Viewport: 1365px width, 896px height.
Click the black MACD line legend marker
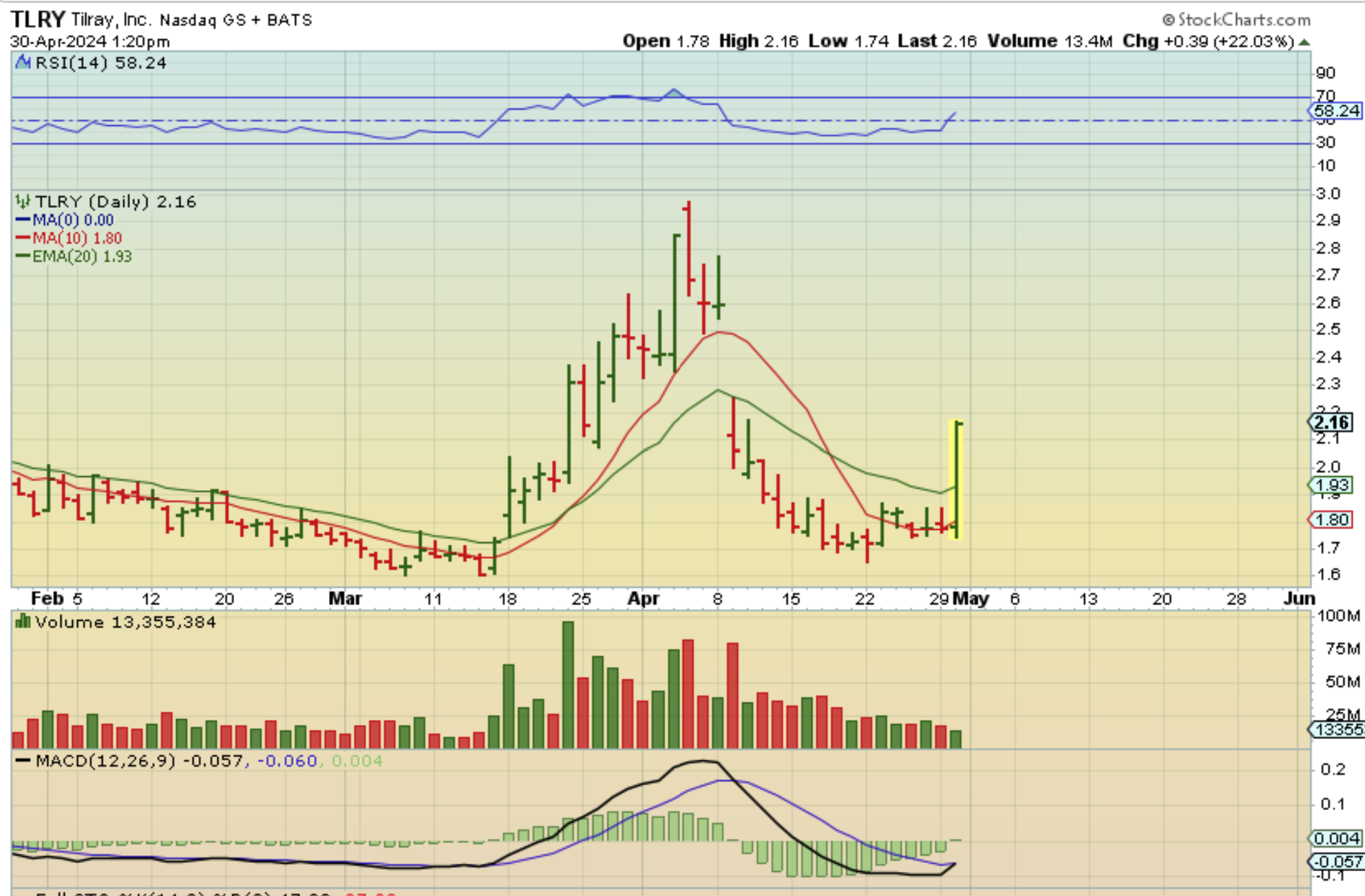click(23, 761)
